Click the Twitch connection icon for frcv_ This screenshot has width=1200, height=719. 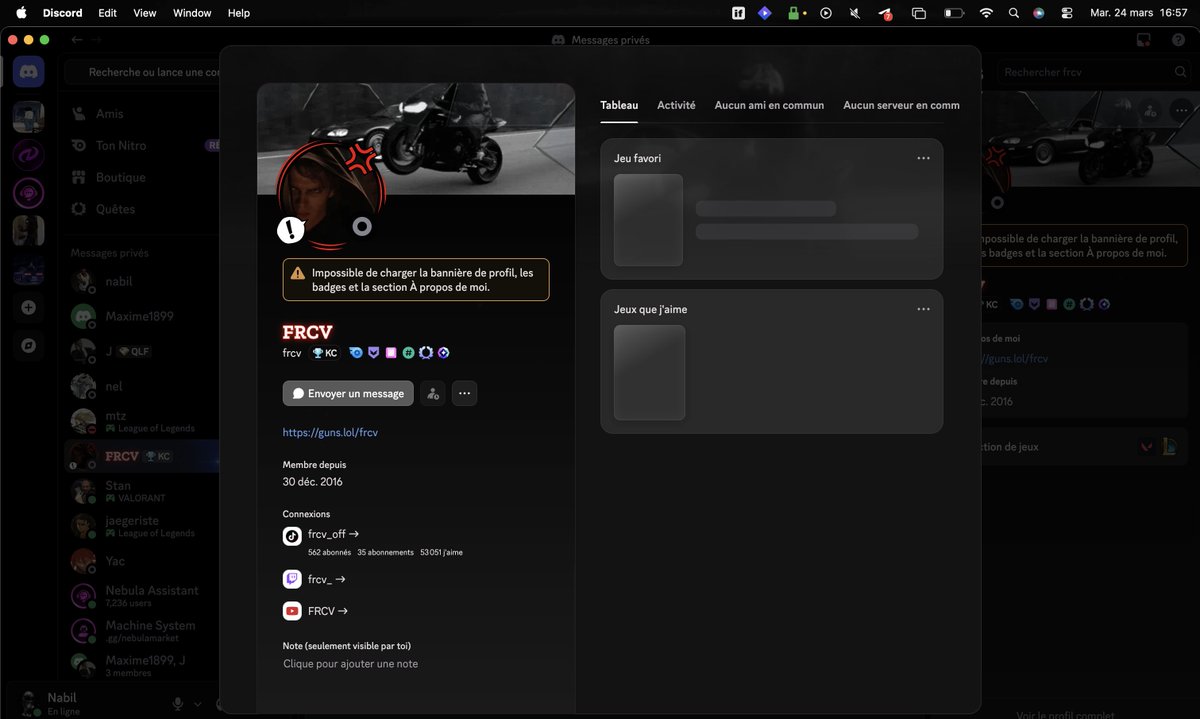(x=292, y=579)
